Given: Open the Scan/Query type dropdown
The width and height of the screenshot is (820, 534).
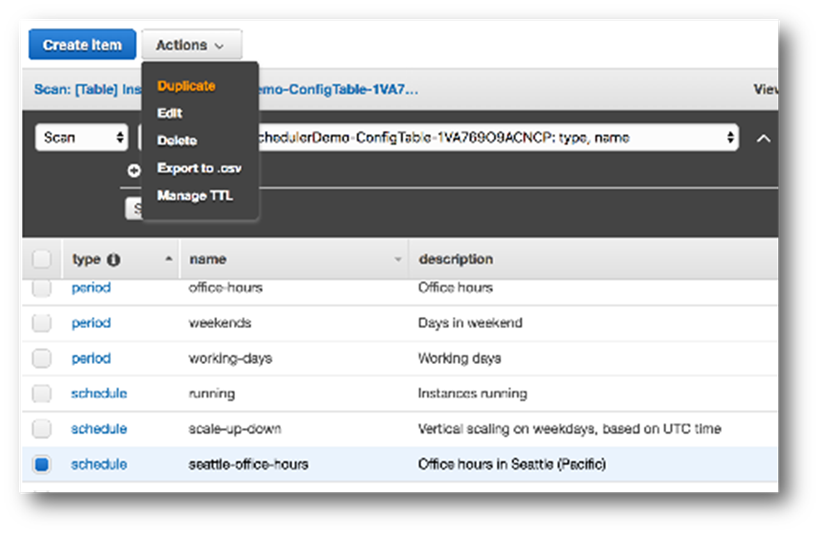Looking at the screenshot, I should click(x=82, y=138).
